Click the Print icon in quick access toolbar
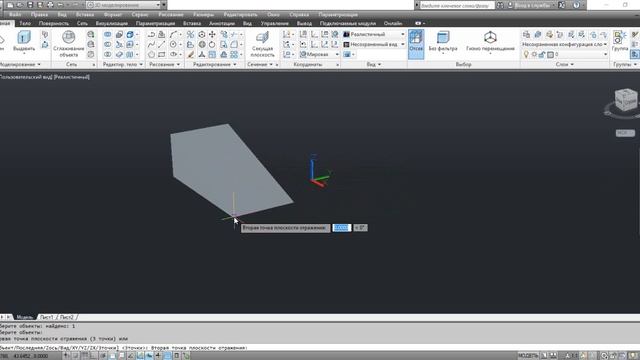640x360 pixels. 50,5
